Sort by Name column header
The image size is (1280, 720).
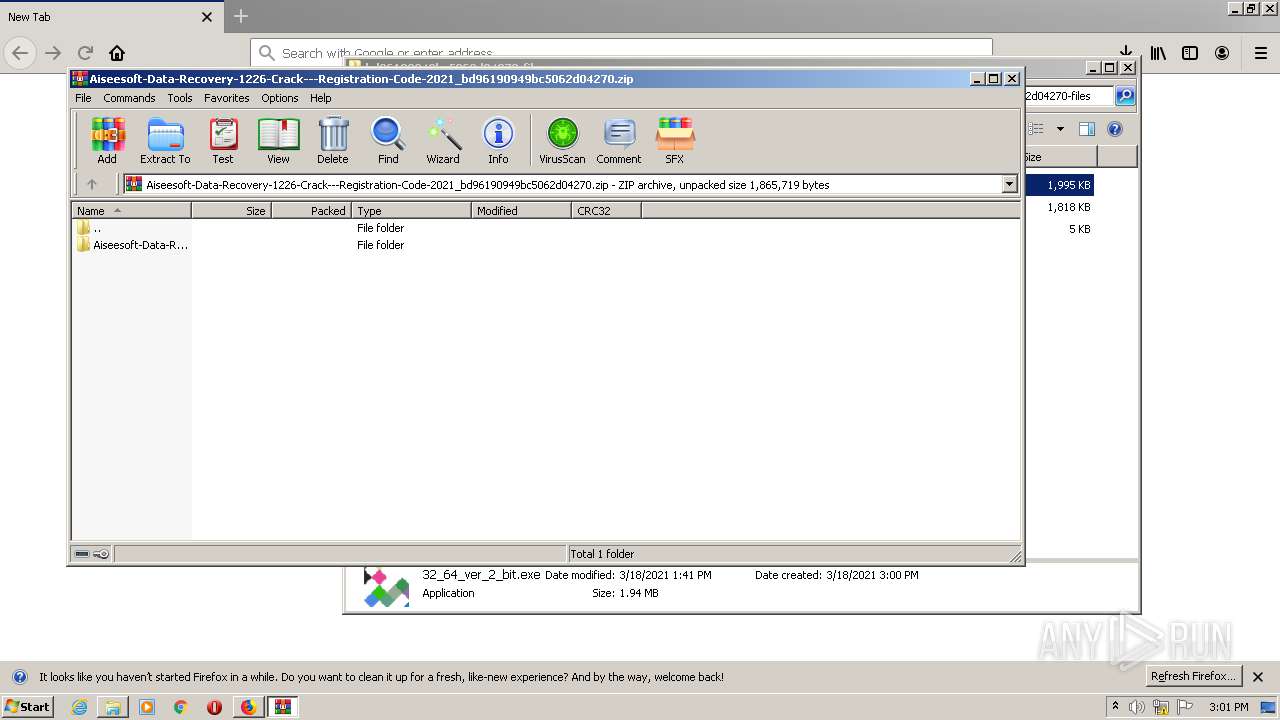pos(131,211)
